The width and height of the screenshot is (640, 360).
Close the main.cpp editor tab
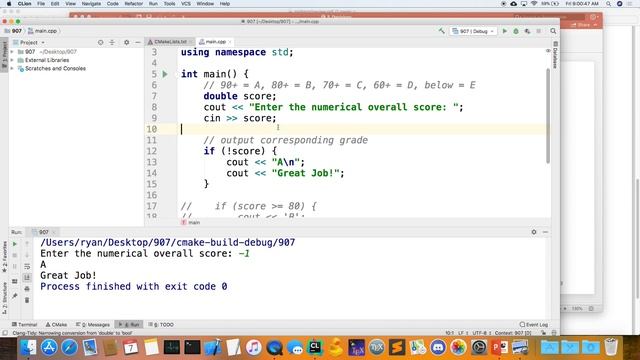pyautogui.click(x=230, y=42)
